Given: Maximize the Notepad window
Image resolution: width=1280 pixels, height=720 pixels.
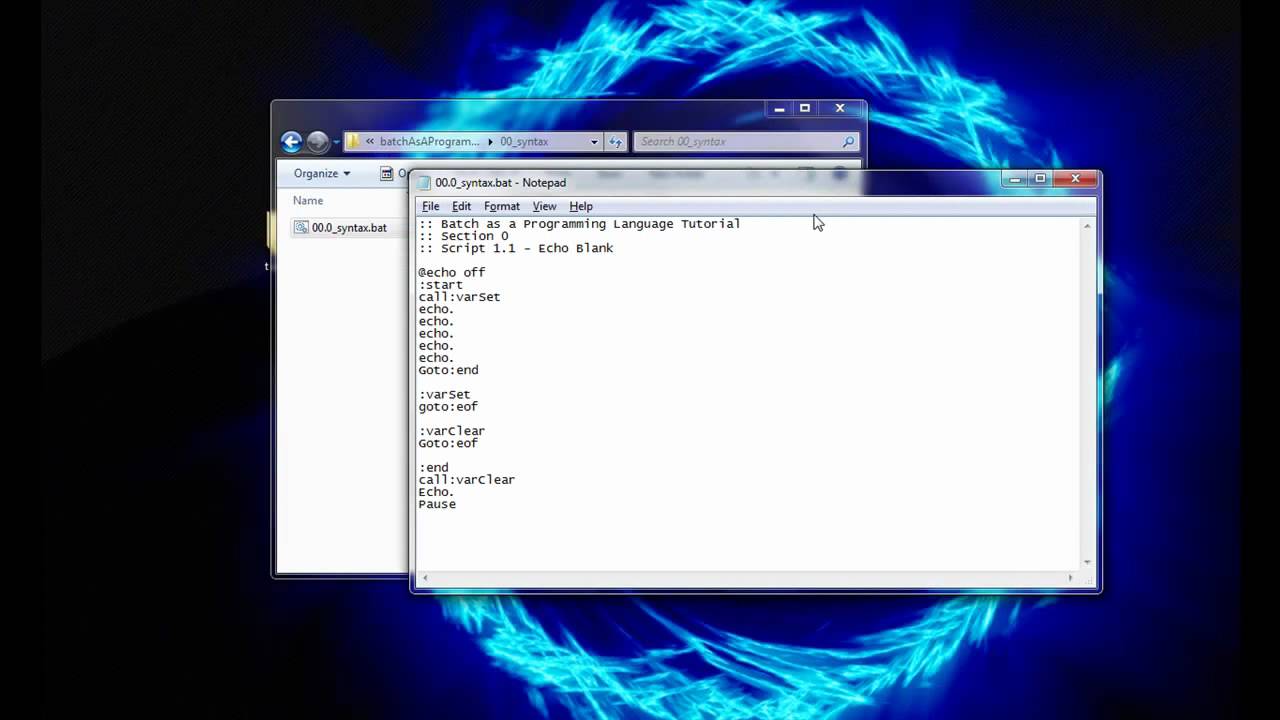Looking at the screenshot, I should click(x=1040, y=179).
